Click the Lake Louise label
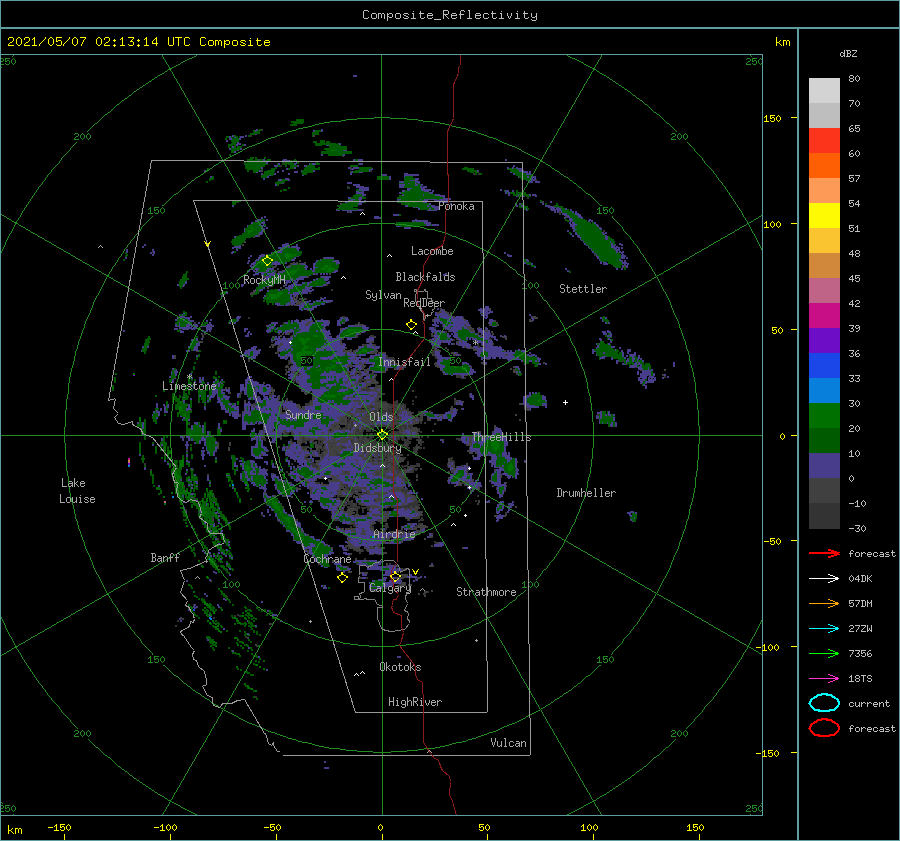The height and width of the screenshot is (841, 900). [x=77, y=491]
